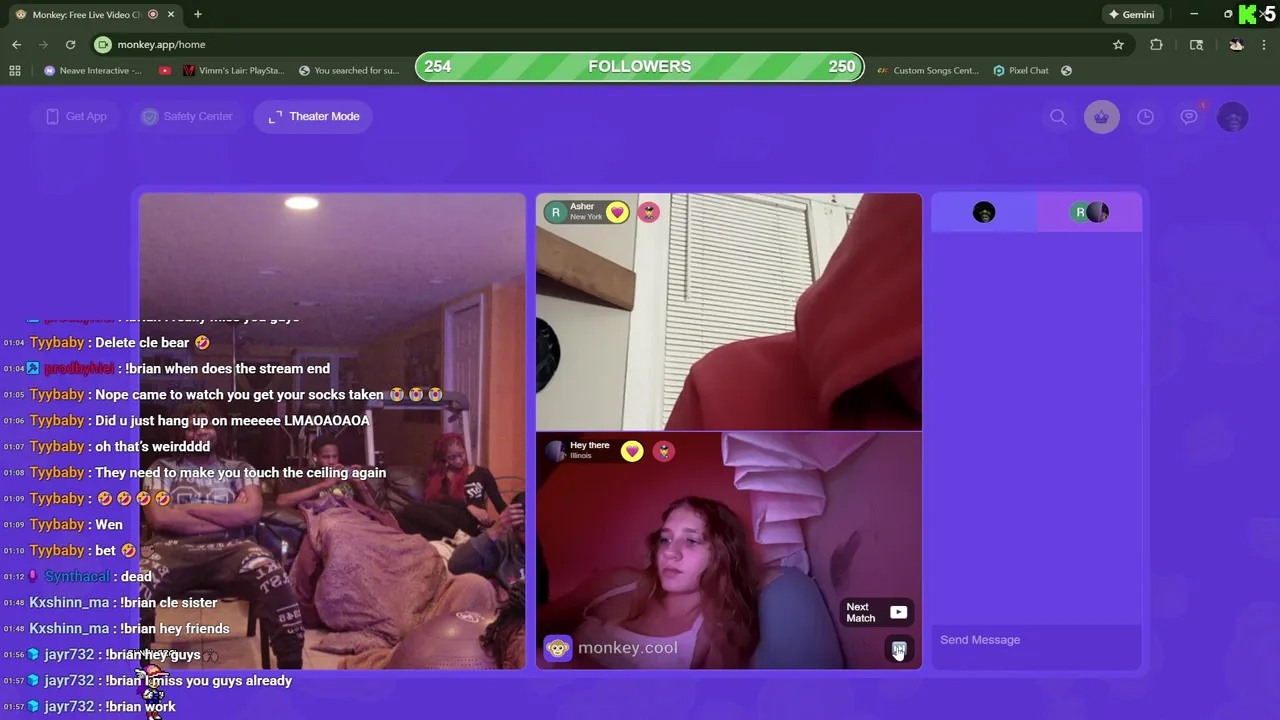Click the sound control icon below Next Match
This screenshot has width=1280, height=720.
pyautogui.click(x=899, y=650)
